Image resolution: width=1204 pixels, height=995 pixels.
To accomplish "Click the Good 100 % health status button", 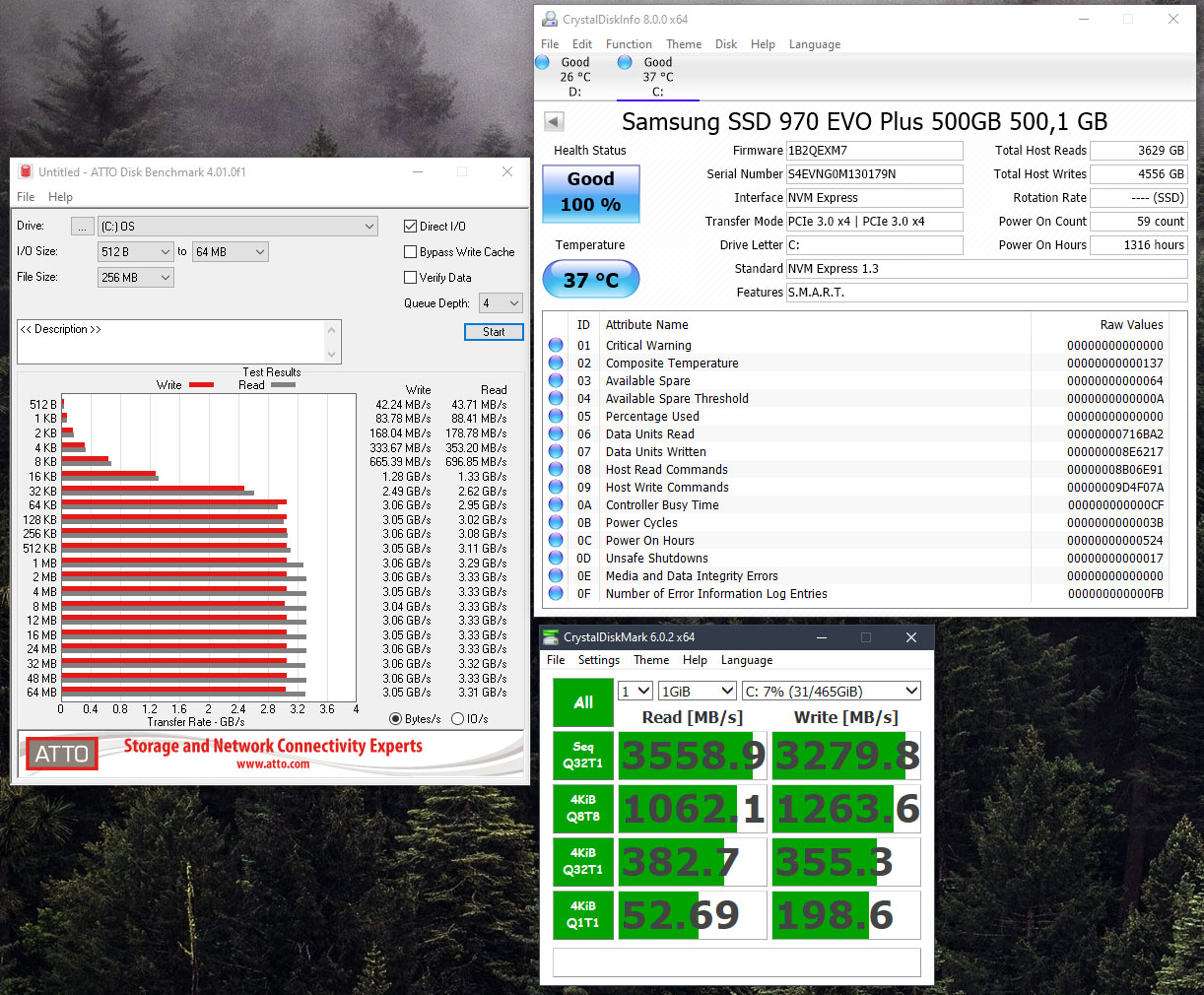I will click(591, 192).
